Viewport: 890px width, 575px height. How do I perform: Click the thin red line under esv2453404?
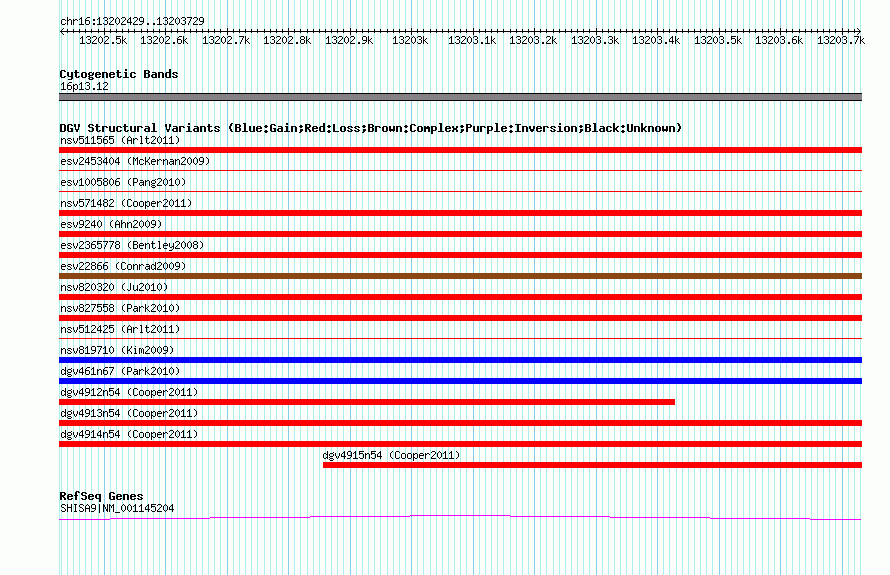pos(460,170)
